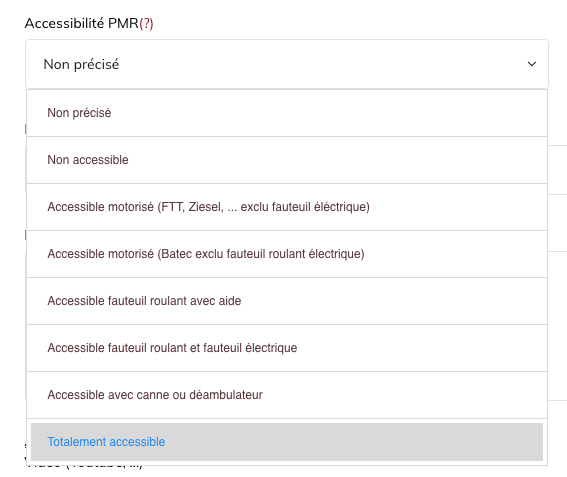Pick the option excluding fauteuil éléctrique with Ziesel
Screen dimensions: 567x477
pyautogui.click(x=287, y=207)
